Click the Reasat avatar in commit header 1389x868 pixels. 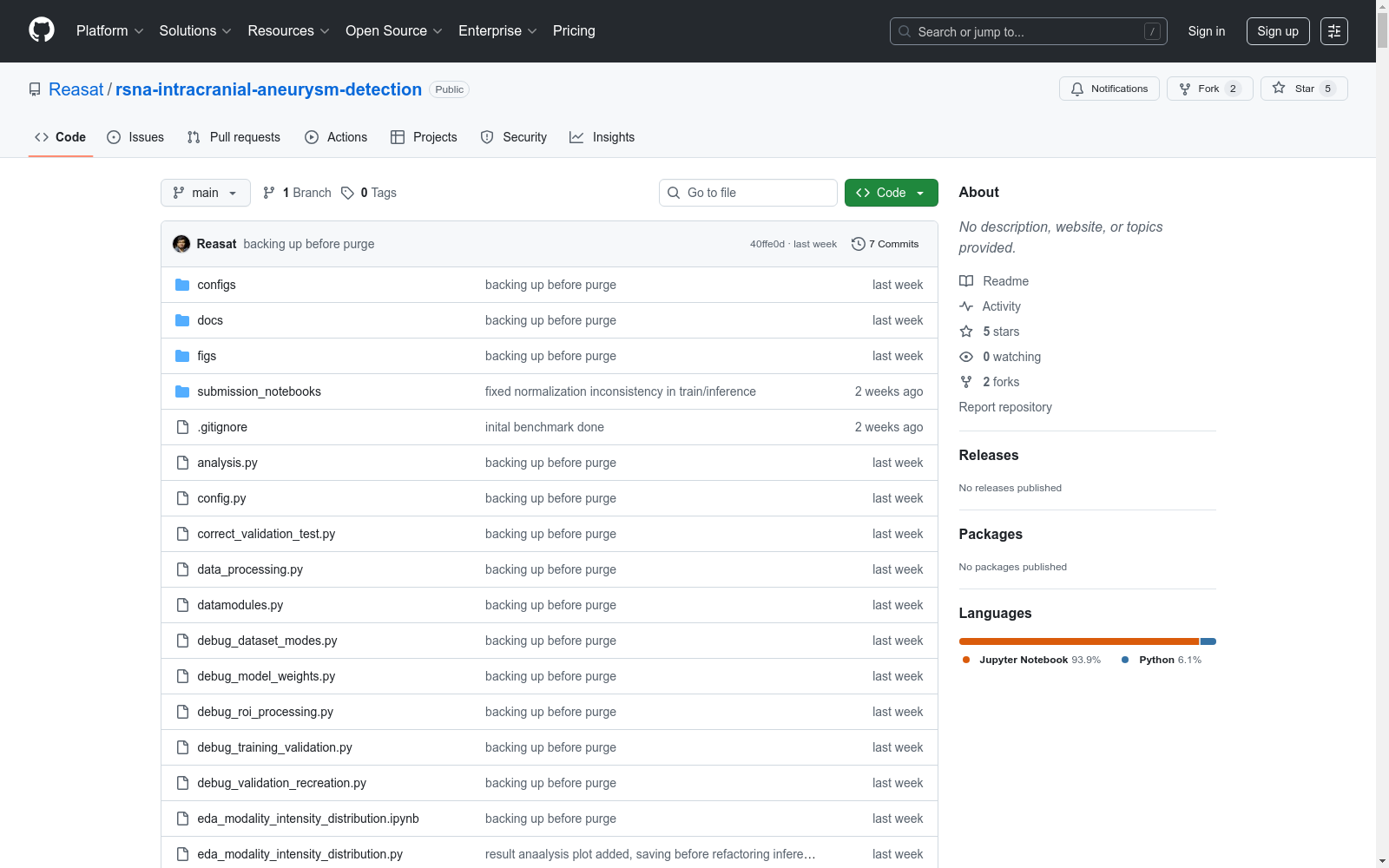(181, 244)
